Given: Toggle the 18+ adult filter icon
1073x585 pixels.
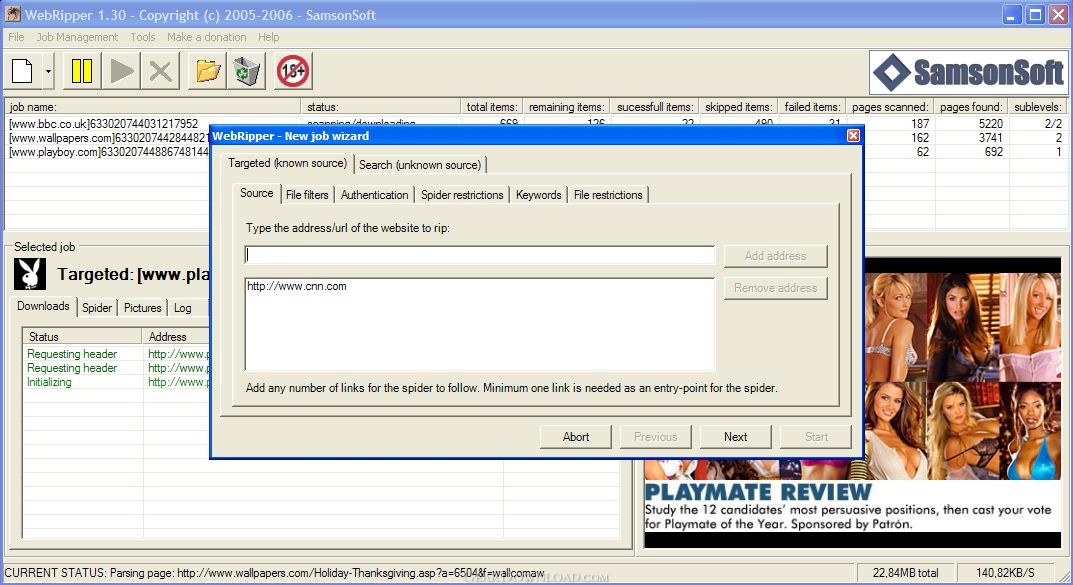Looking at the screenshot, I should coord(294,70).
